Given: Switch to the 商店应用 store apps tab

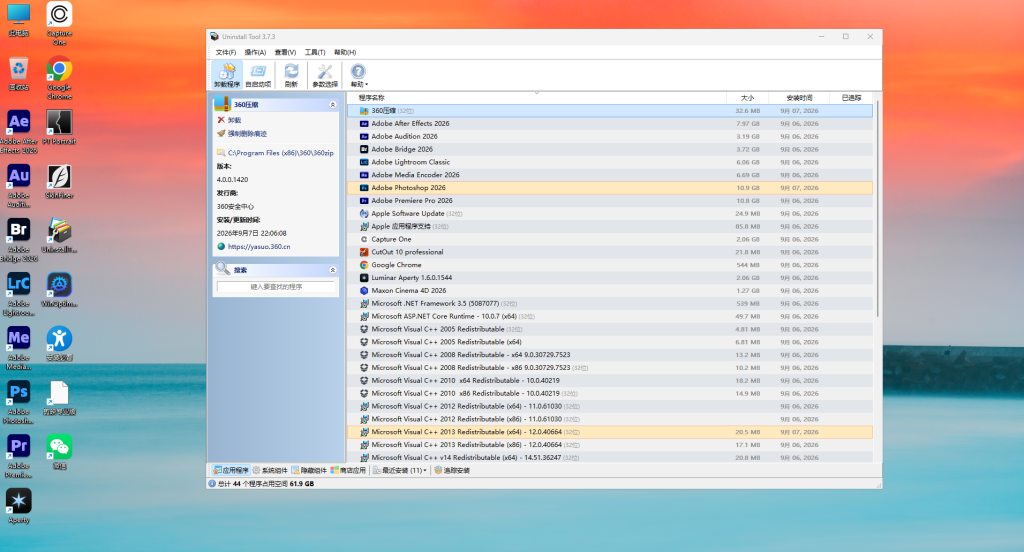Looking at the screenshot, I should 348,470.
